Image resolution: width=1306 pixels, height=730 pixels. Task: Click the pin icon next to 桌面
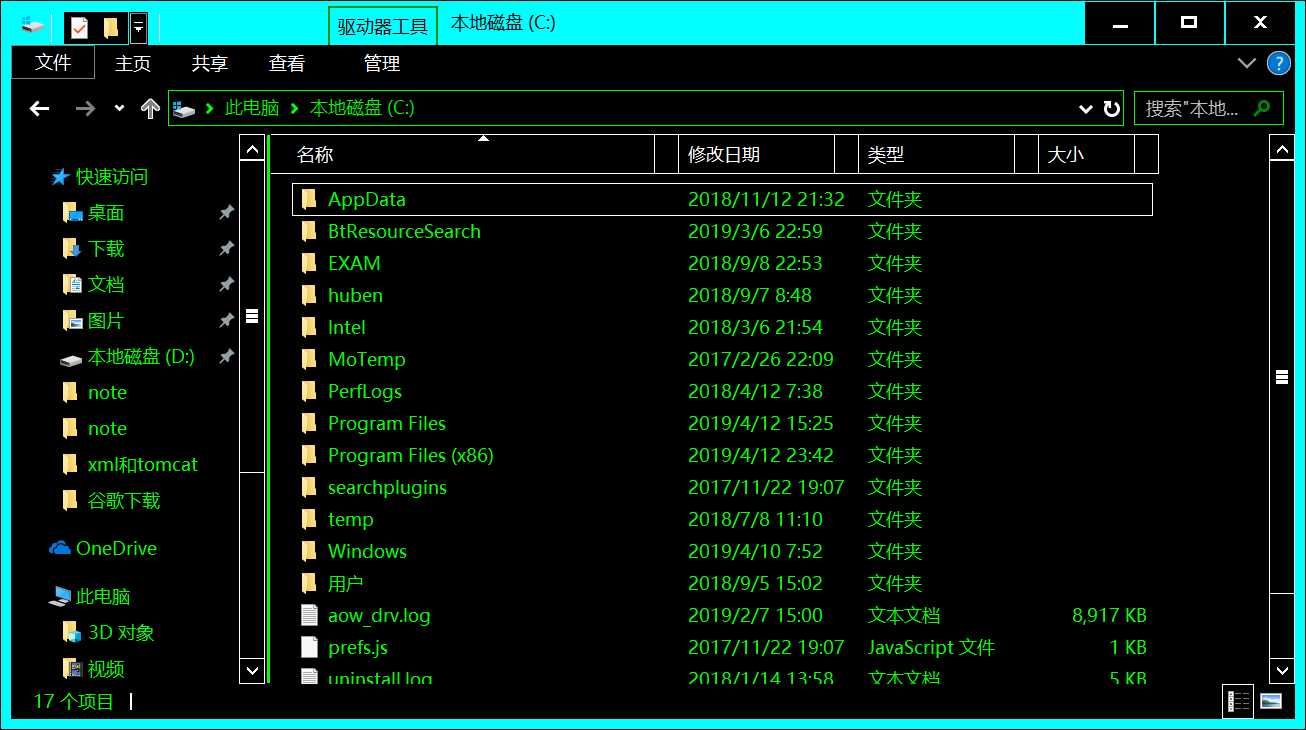226,213
